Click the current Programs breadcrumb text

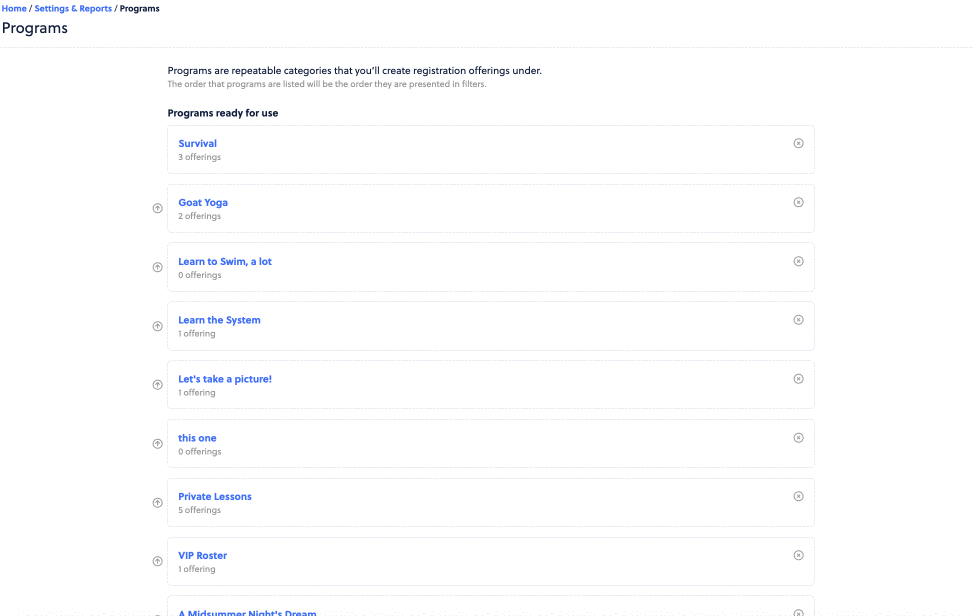pos(140,9)
